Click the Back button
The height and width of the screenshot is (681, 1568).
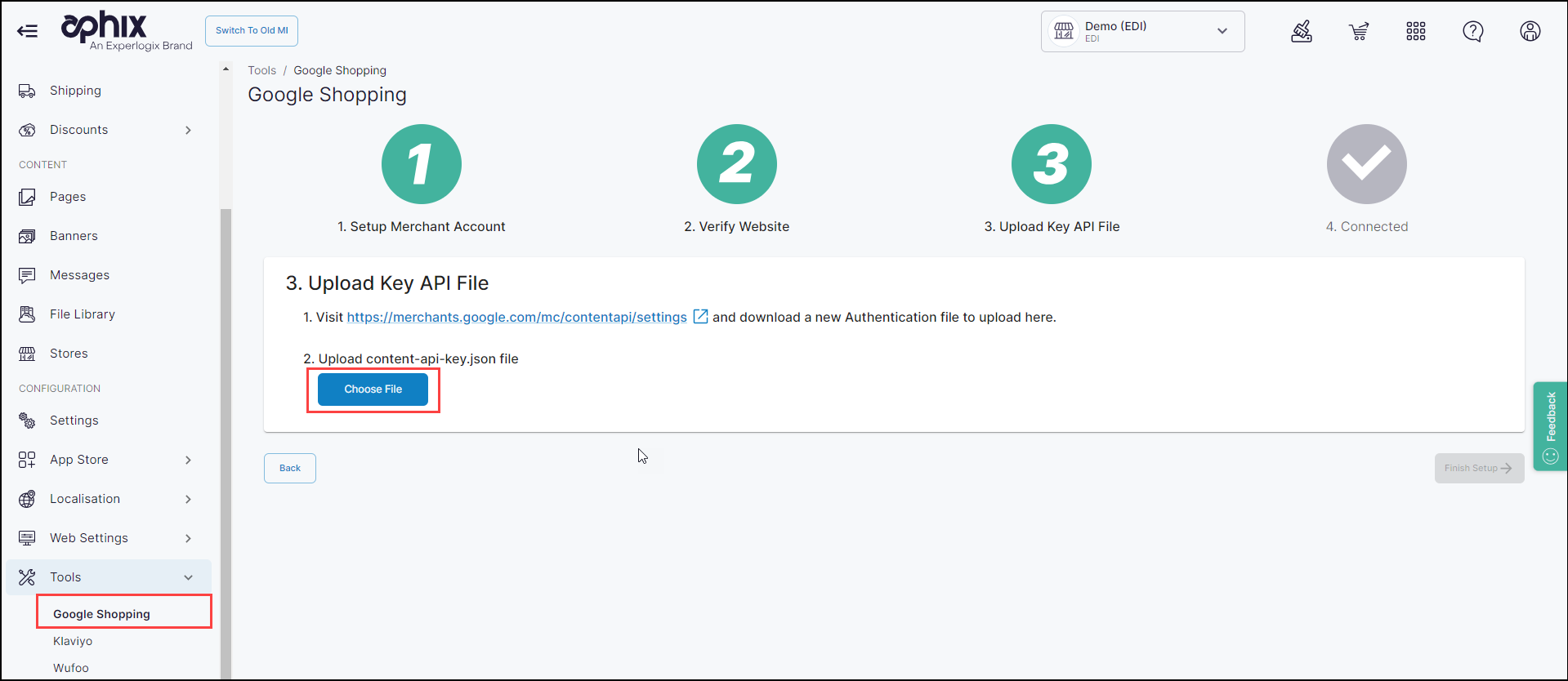[289, 468]
